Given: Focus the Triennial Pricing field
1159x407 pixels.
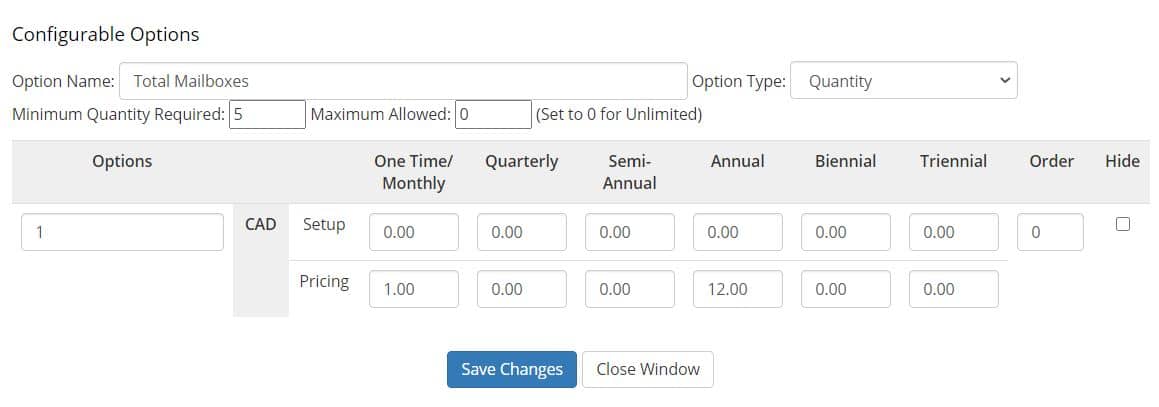Looking at the screenshot, I should (x=954, y=289).
